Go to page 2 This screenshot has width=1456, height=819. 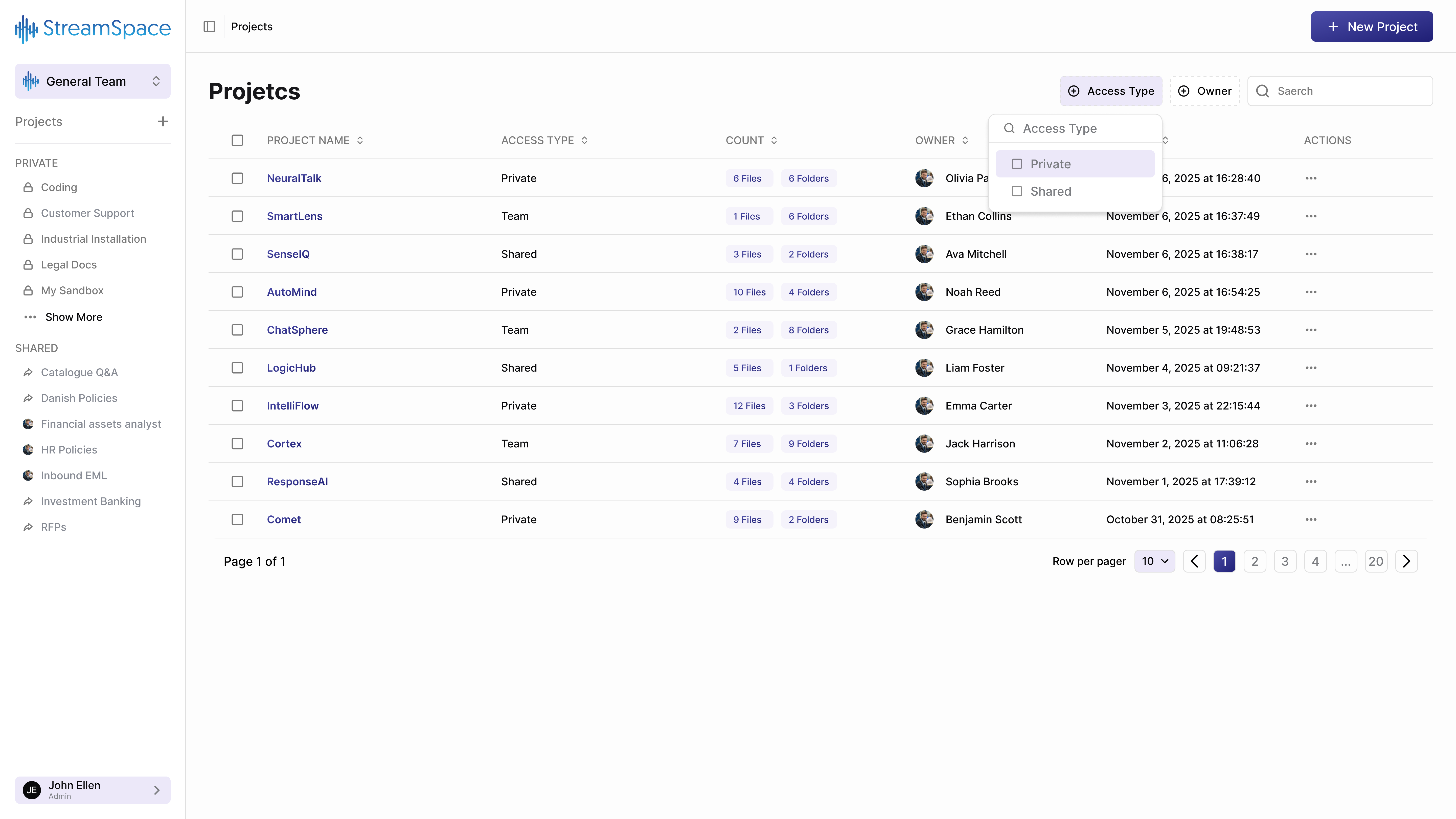click(1254, 561)
